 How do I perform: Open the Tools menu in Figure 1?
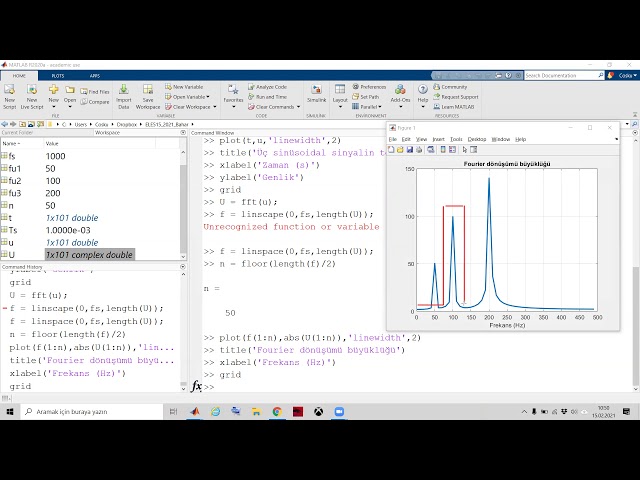click(456, 139)
